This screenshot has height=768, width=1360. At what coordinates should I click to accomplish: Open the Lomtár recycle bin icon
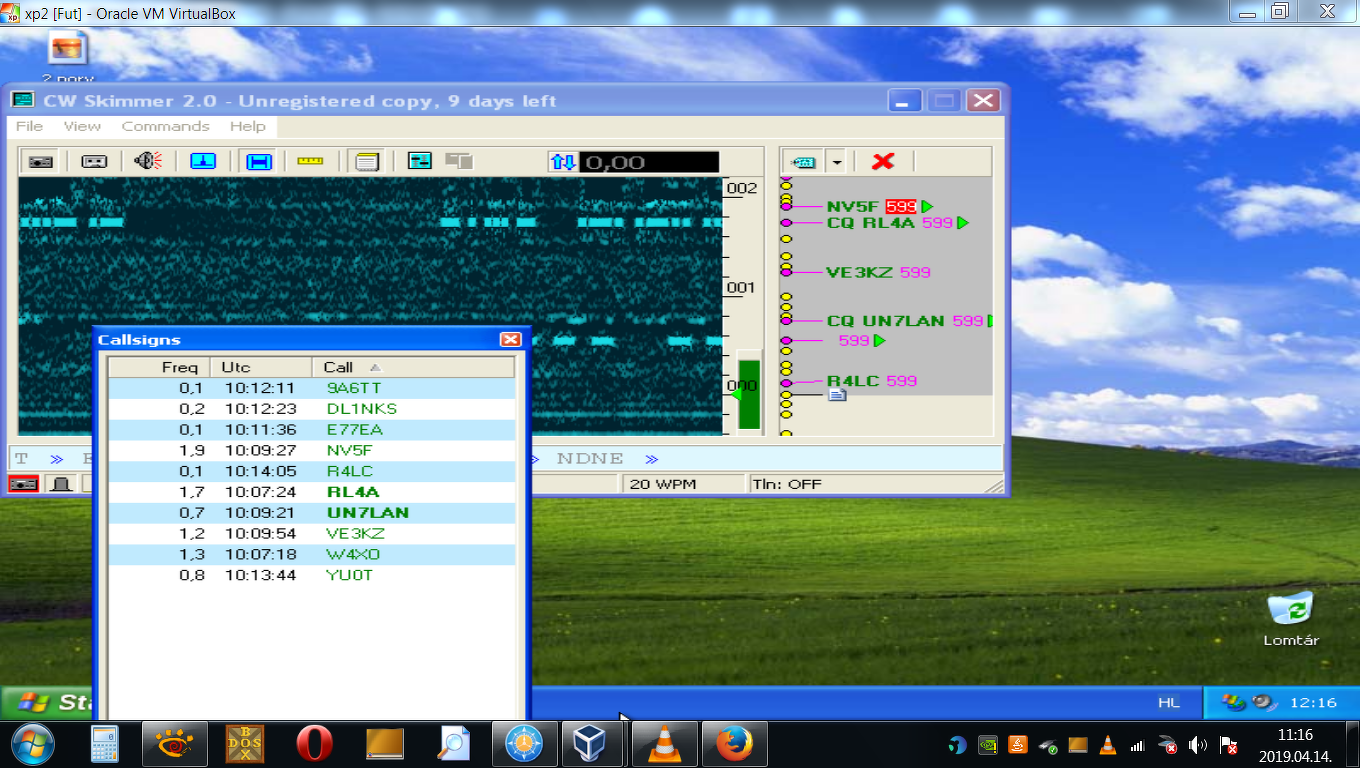(1291, 618)
